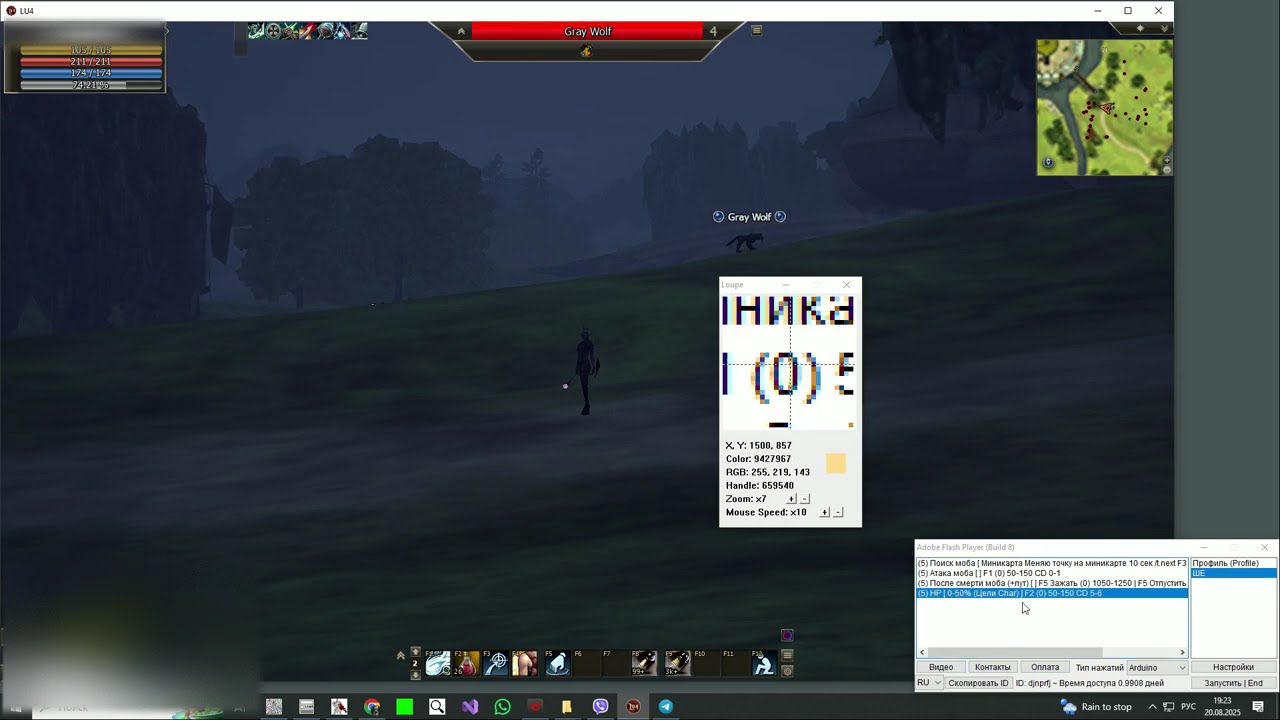Image resolution: width=1280 pixels, height=720 pixels.
Task: Click the last buff icon in buff row
Action: [358, 31]
